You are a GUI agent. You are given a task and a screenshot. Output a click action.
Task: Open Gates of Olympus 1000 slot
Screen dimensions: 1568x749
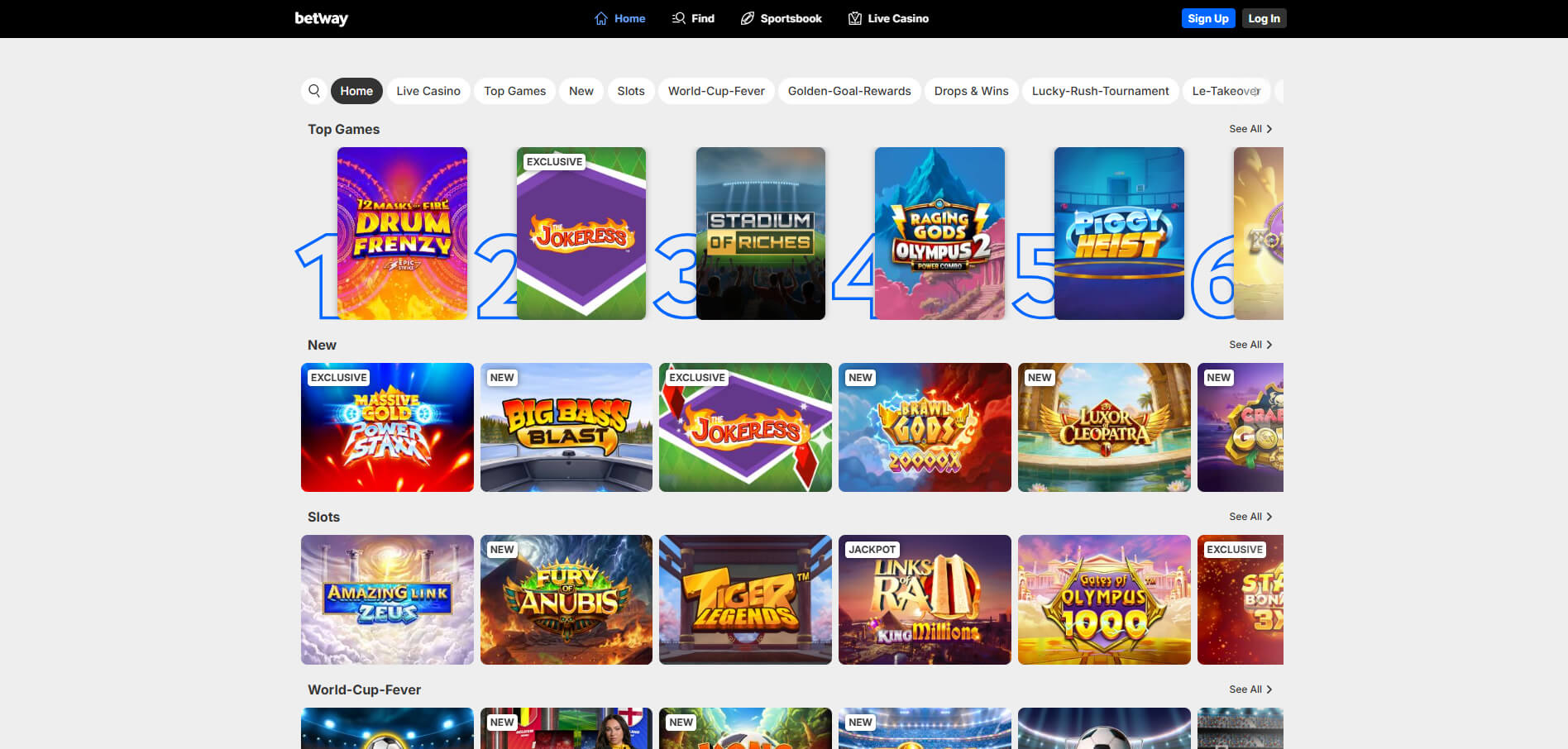1104,599
